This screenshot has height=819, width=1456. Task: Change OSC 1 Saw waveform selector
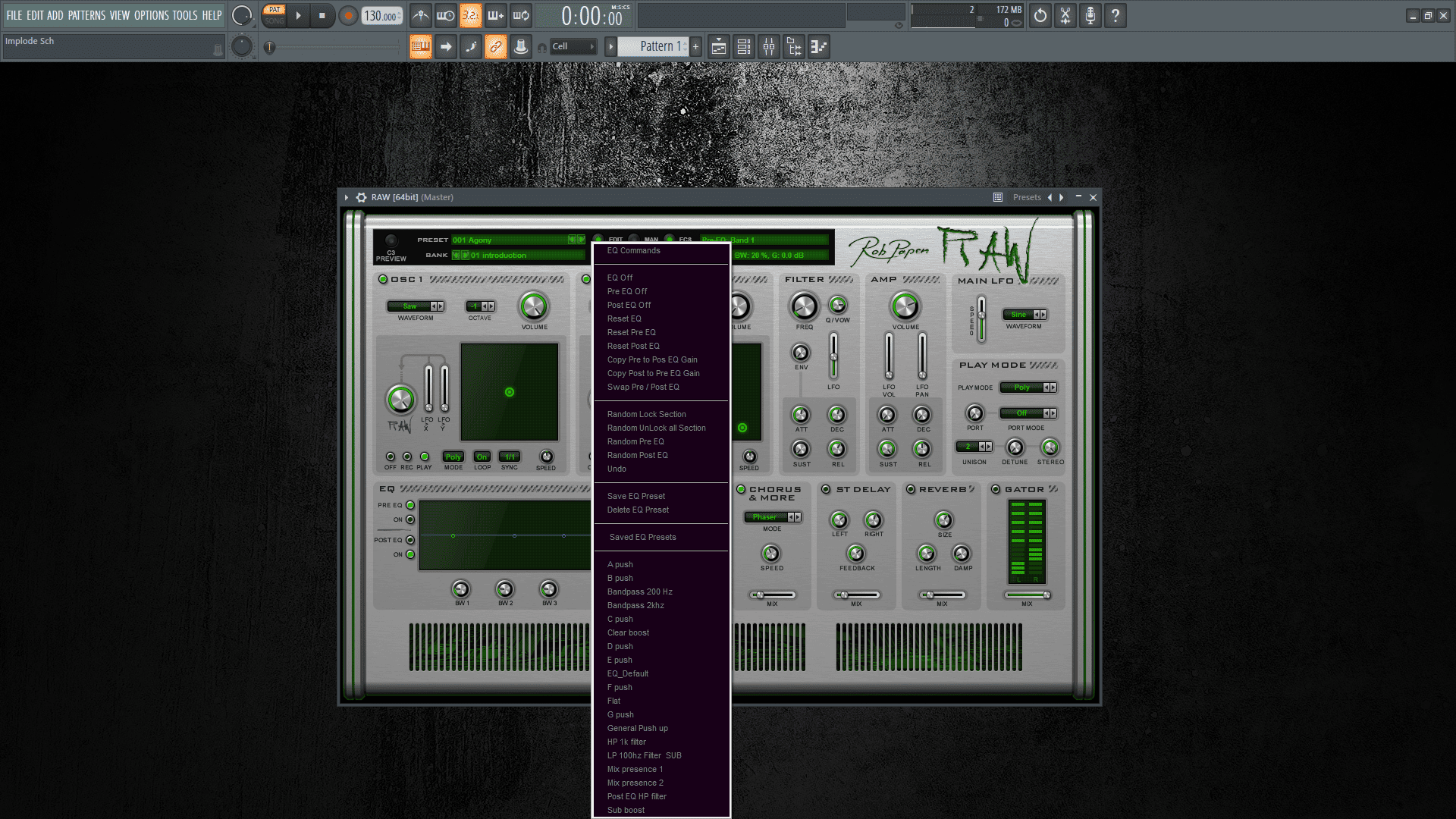tap(416, 306)
